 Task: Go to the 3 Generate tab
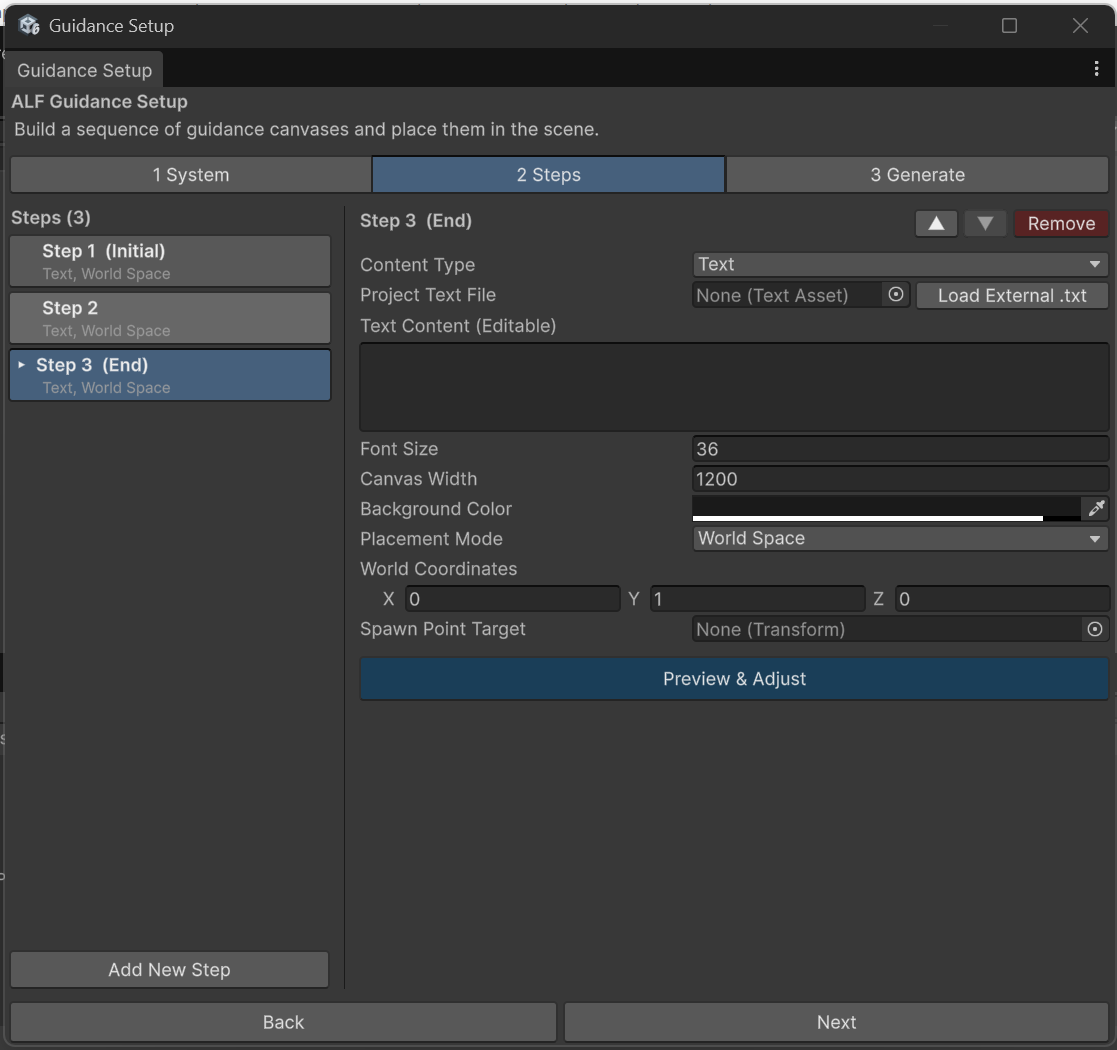[918, 175]
